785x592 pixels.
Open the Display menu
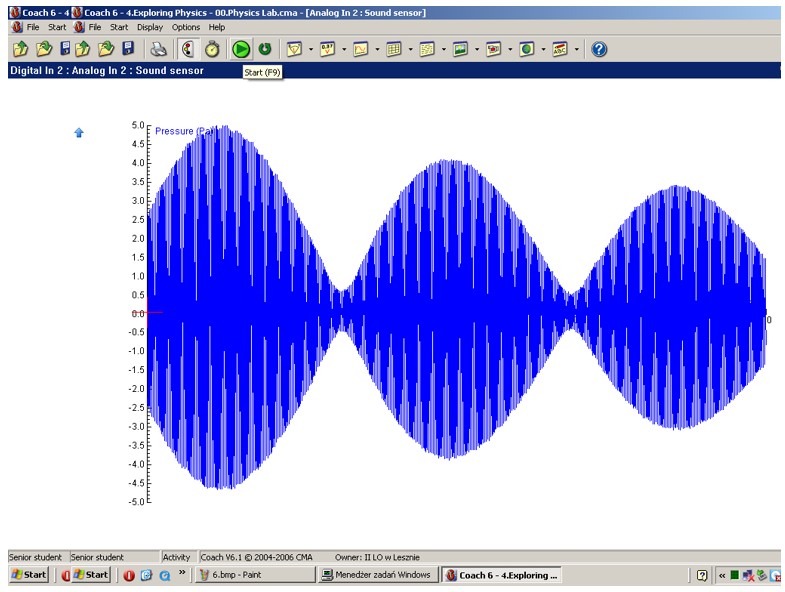[x=150, y=27]
